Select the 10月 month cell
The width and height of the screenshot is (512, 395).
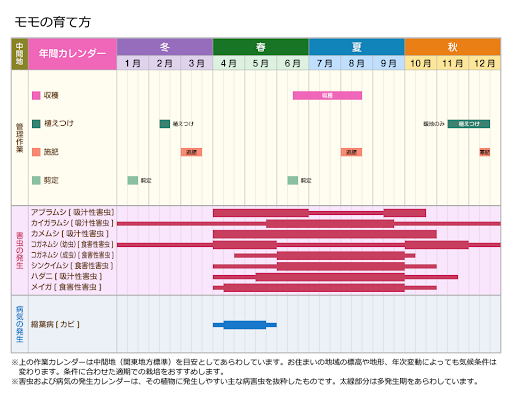[421, 63]
